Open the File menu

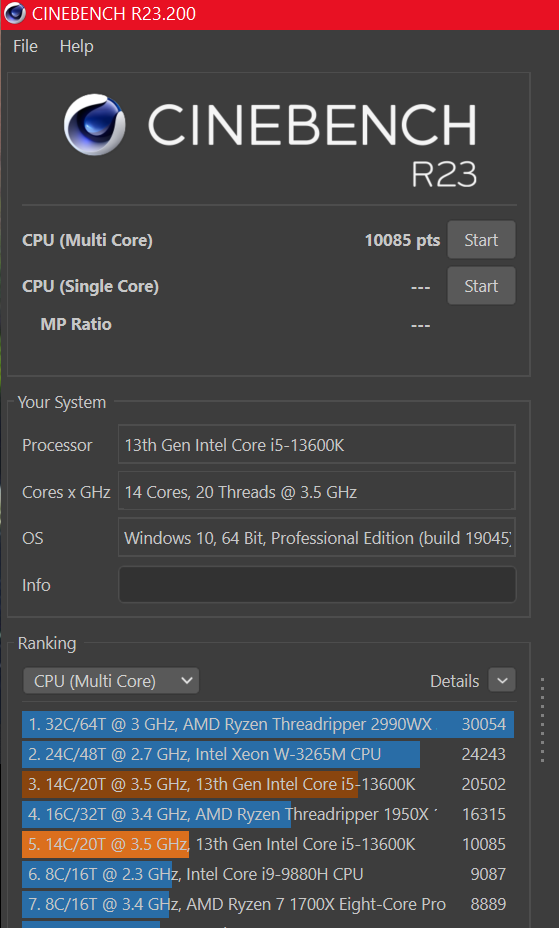(25, 46)
